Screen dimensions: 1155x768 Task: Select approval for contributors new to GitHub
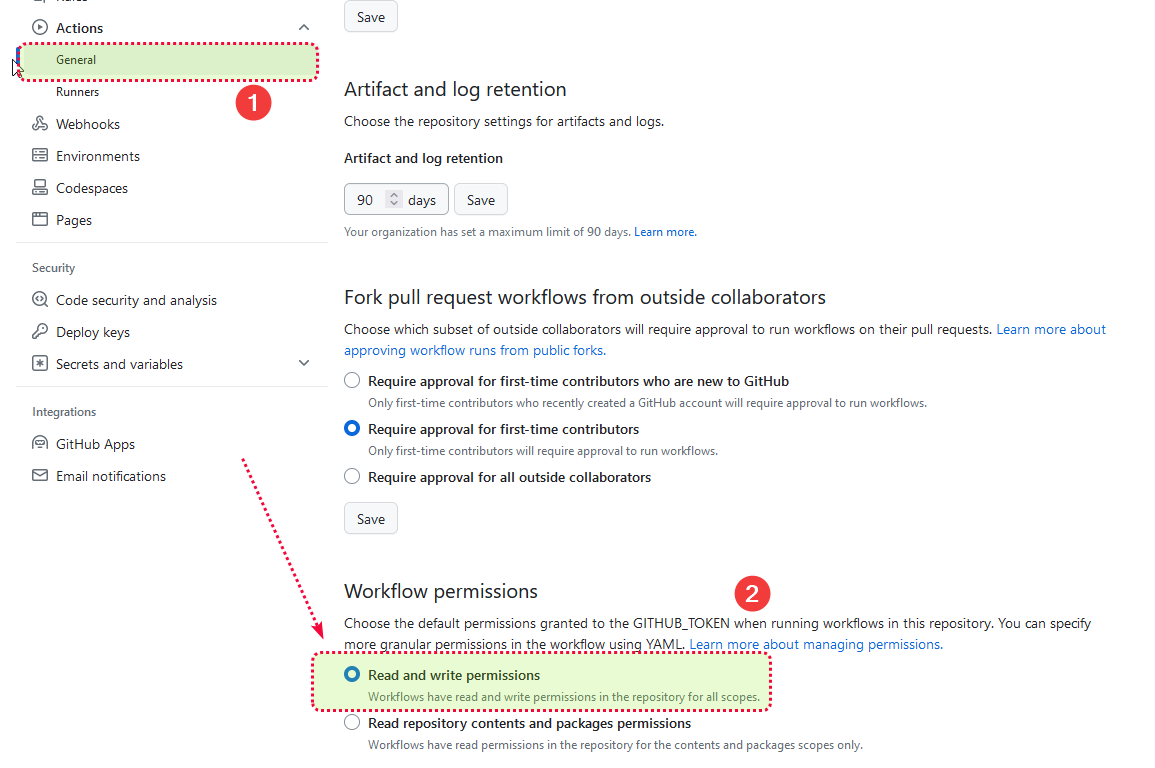[x=352, y=381]
